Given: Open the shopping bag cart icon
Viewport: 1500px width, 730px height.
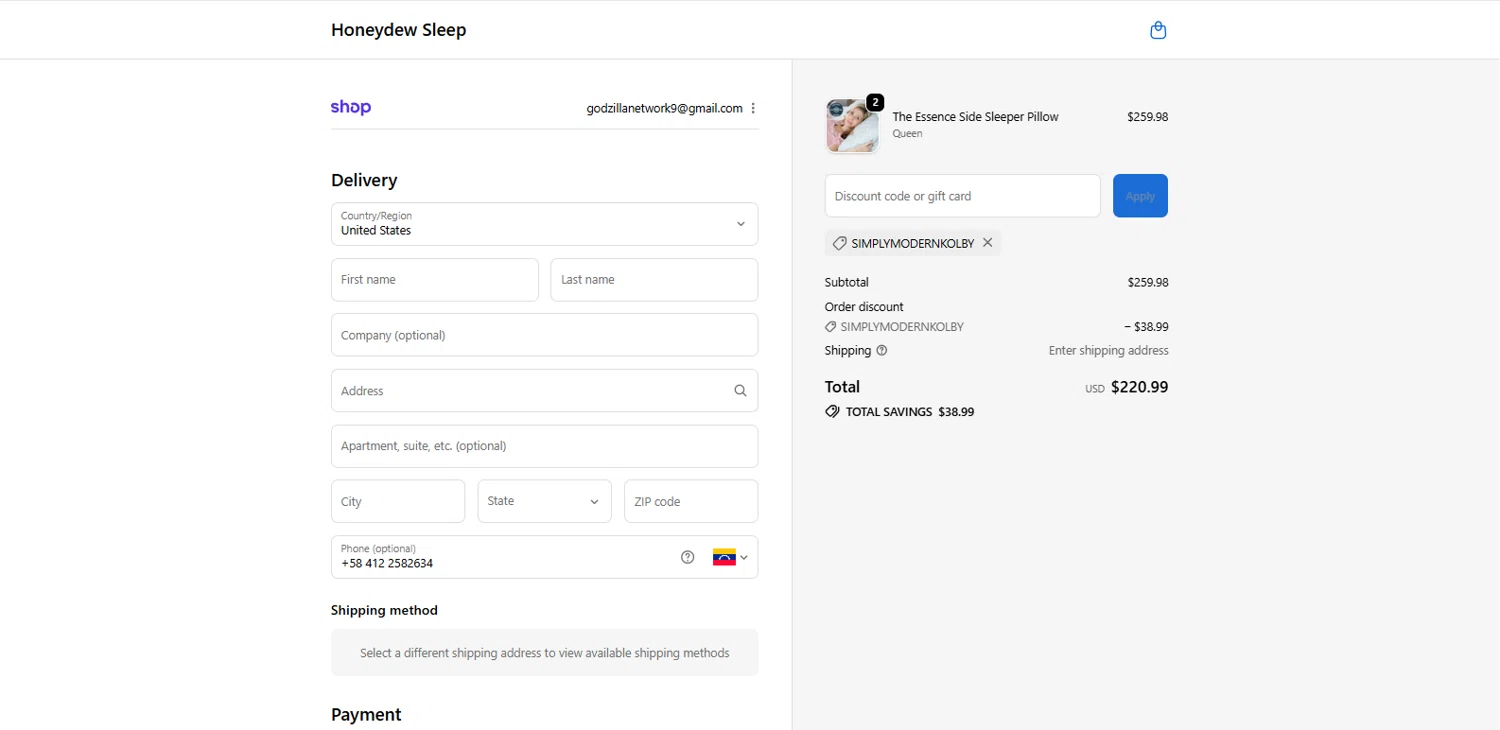Looking at the screenshot, I should click(1158, 30).
